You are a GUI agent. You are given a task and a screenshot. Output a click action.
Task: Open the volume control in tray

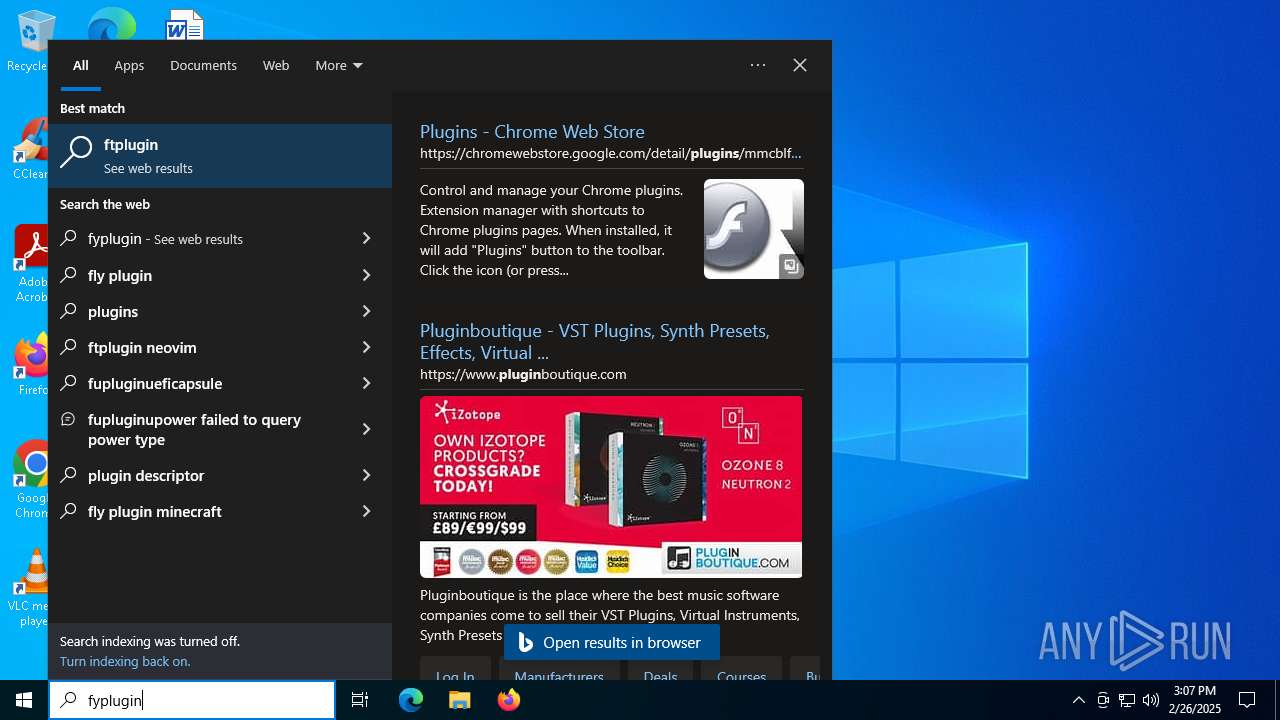tap(1151, 700)
